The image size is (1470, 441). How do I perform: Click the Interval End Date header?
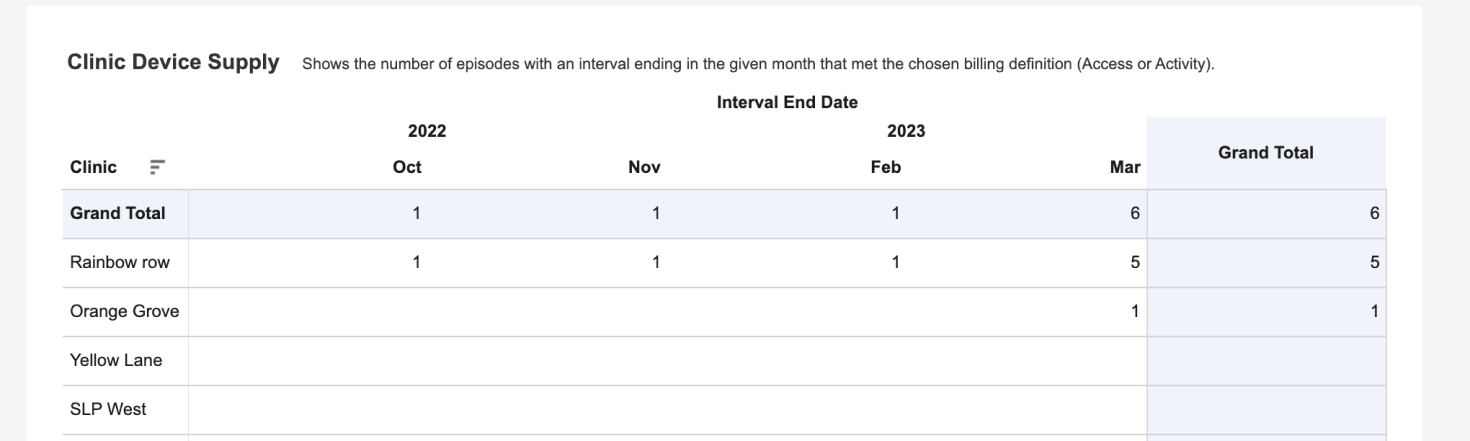787,102
